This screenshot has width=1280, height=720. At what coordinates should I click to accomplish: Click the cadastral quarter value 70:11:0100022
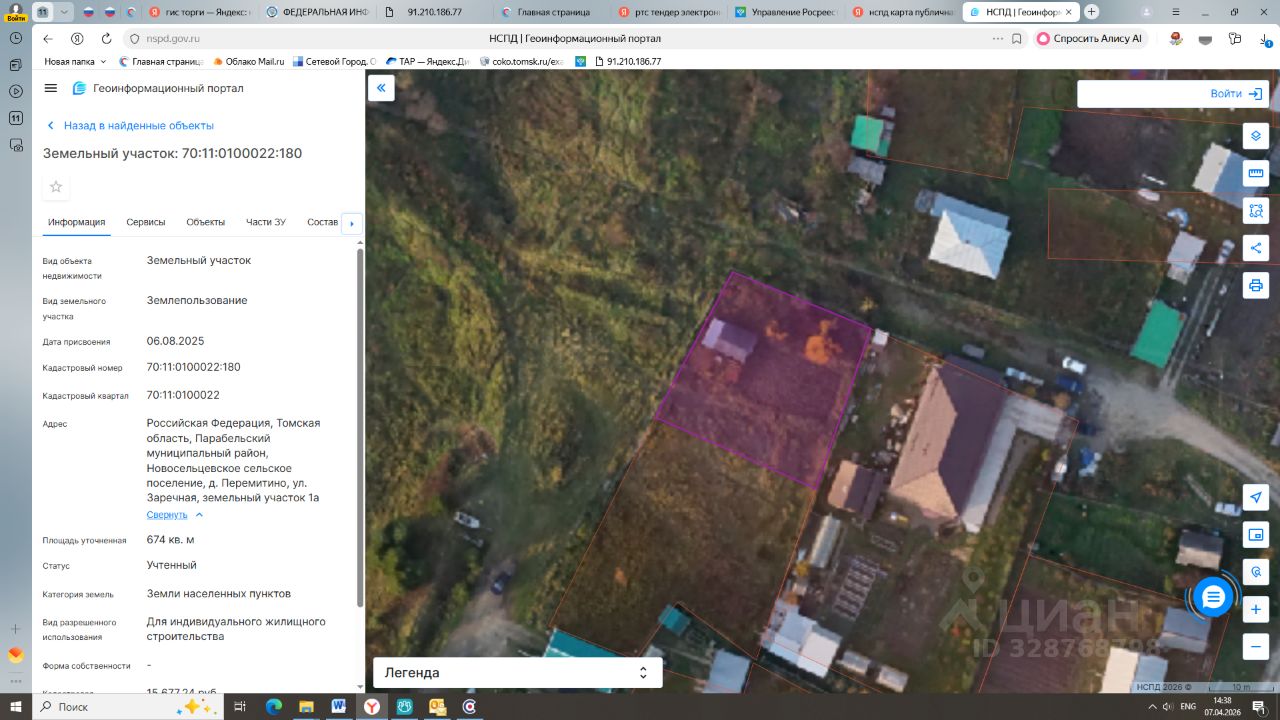183,395
